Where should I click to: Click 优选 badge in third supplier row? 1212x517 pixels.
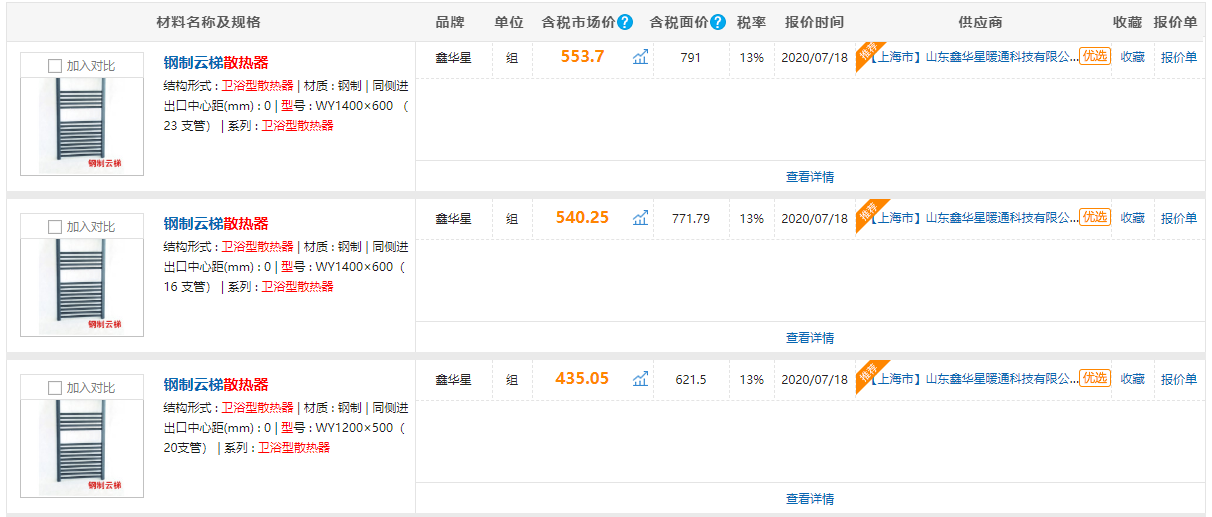(1095, 378)
